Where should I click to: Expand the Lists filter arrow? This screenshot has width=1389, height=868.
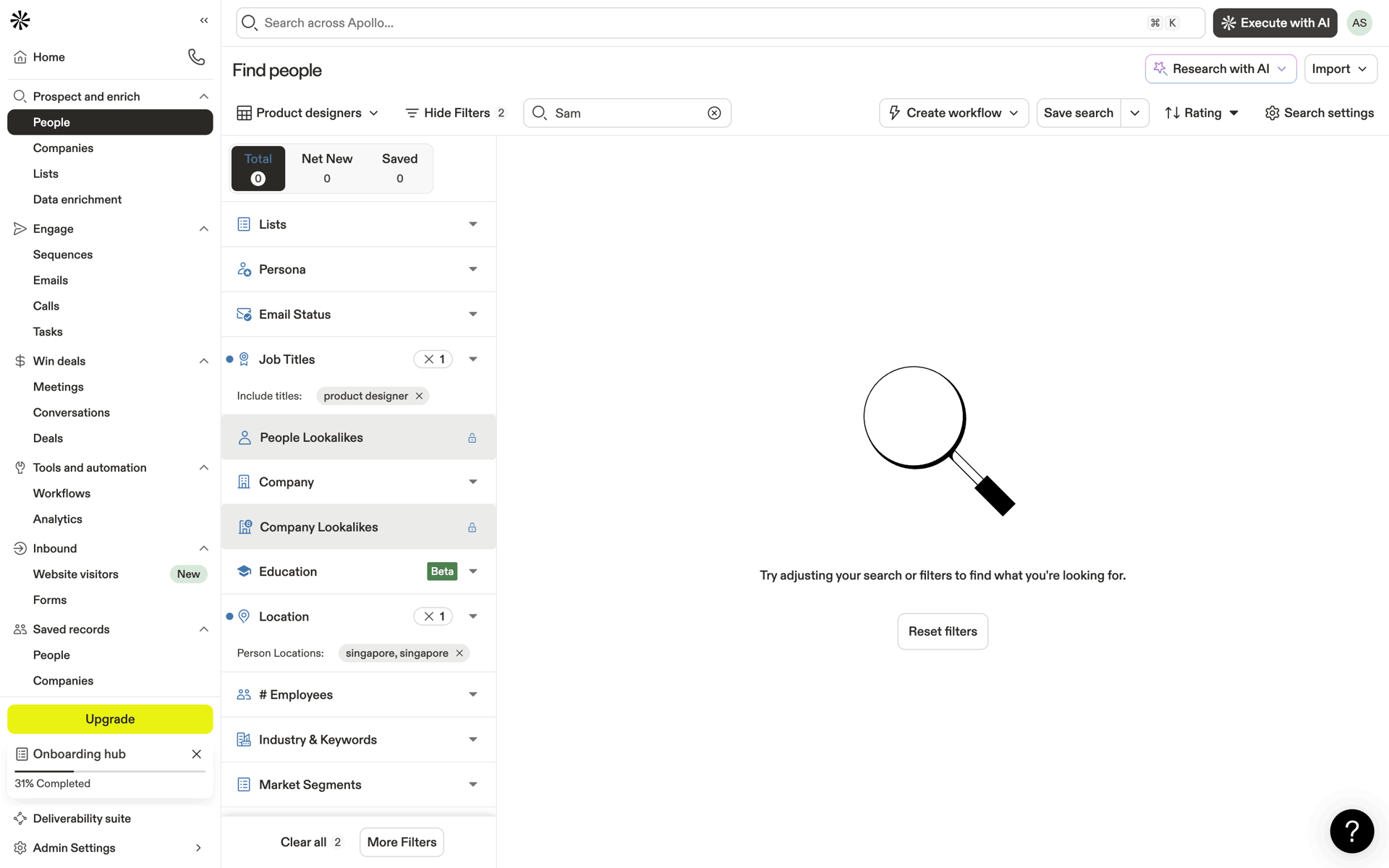473,224
